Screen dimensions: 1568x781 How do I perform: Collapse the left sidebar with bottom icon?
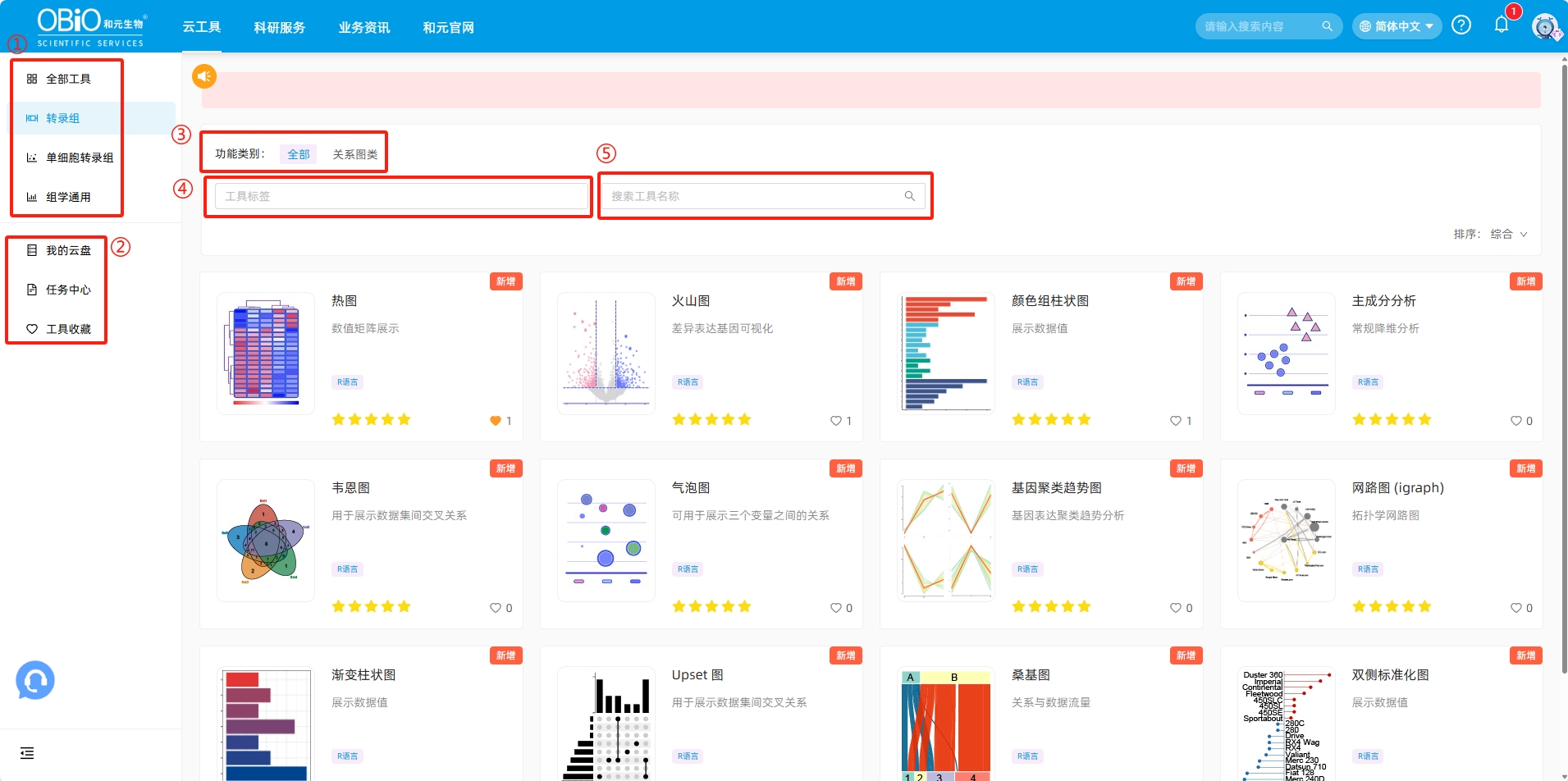(x=27, y=752)
